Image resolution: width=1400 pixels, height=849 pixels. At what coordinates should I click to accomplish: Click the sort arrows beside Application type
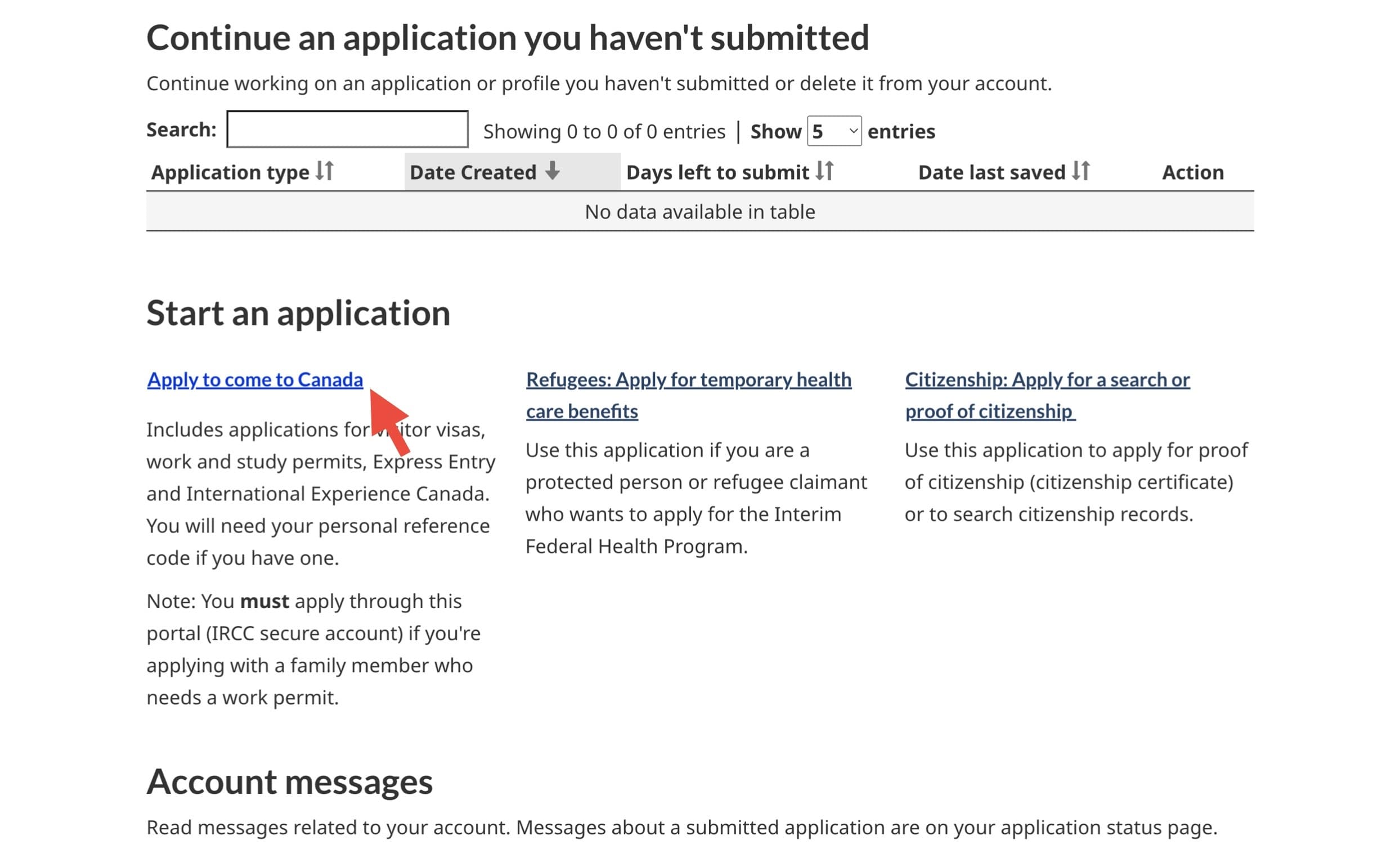(x=325, y=171)
